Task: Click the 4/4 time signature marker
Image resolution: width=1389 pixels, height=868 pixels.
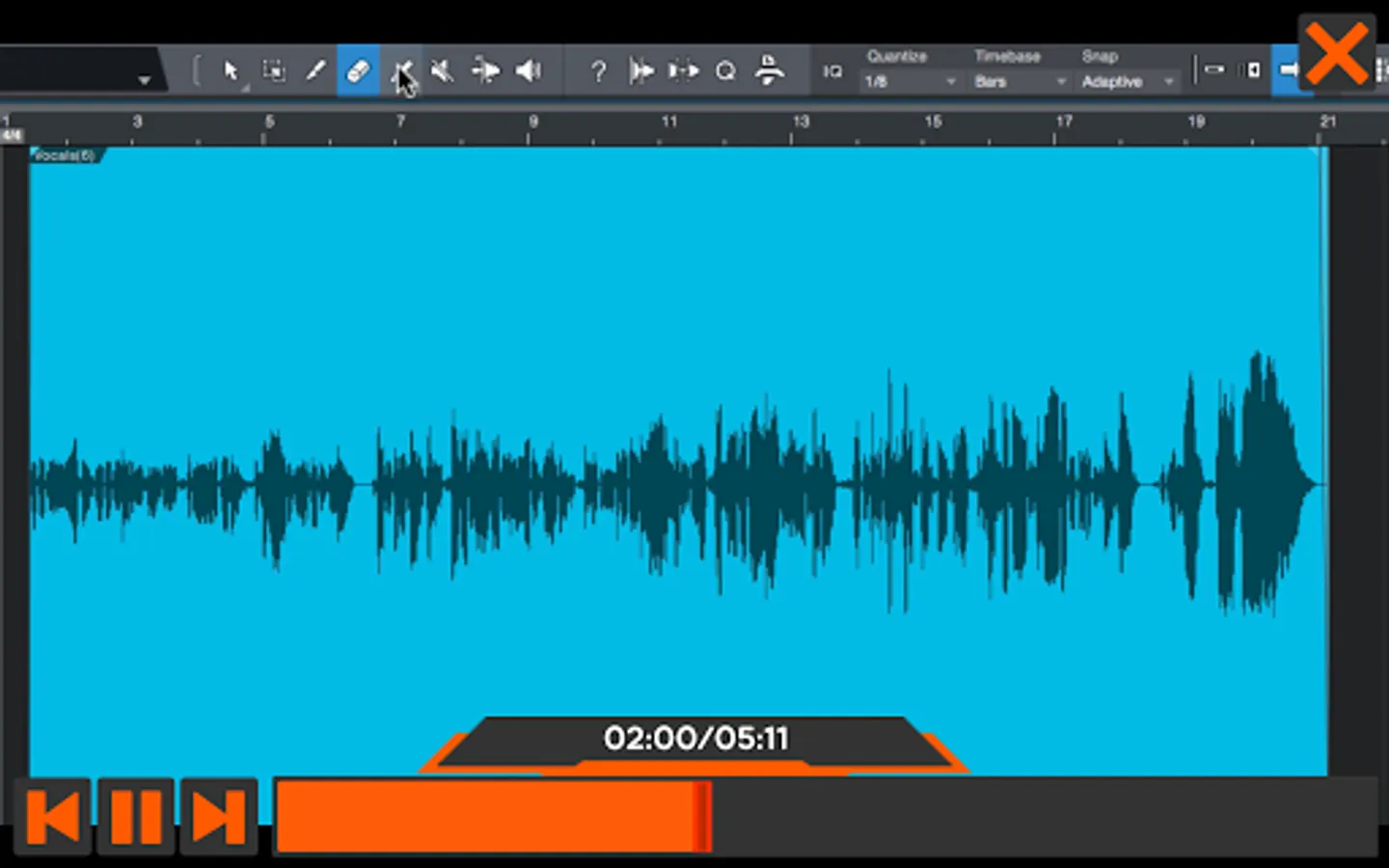Action: tap(12, 136)
